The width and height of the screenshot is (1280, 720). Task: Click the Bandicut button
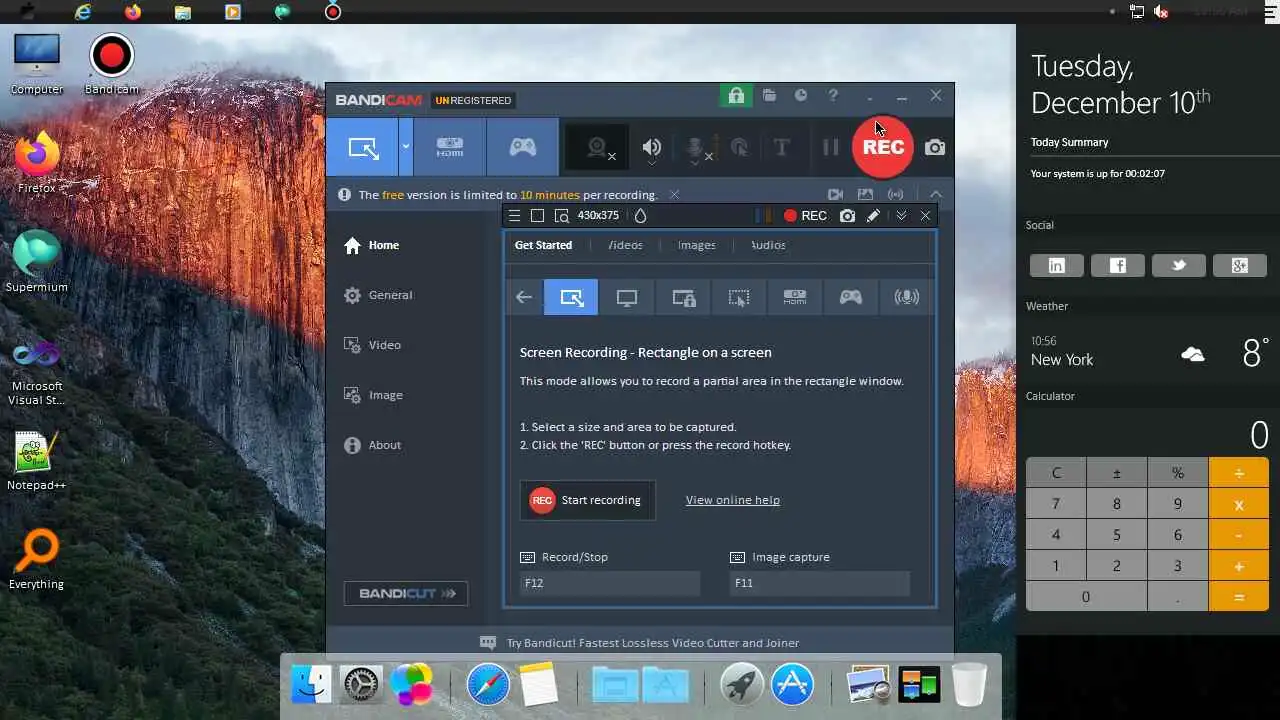(405, 593)
